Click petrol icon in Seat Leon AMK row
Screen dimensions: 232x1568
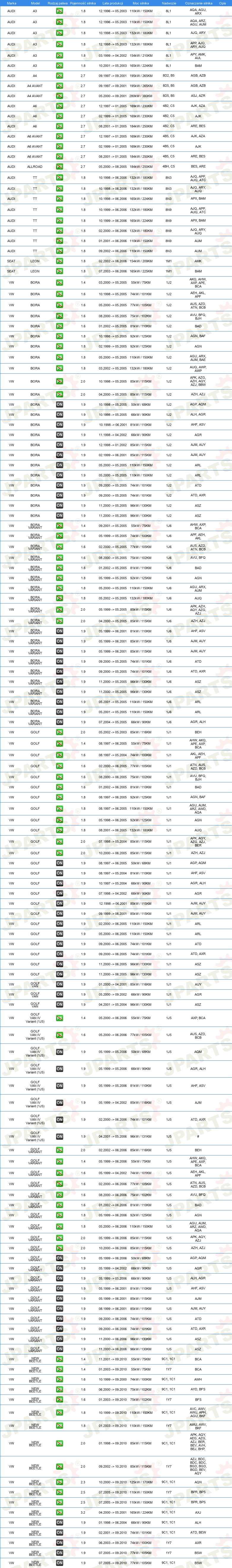click(60, 261)
